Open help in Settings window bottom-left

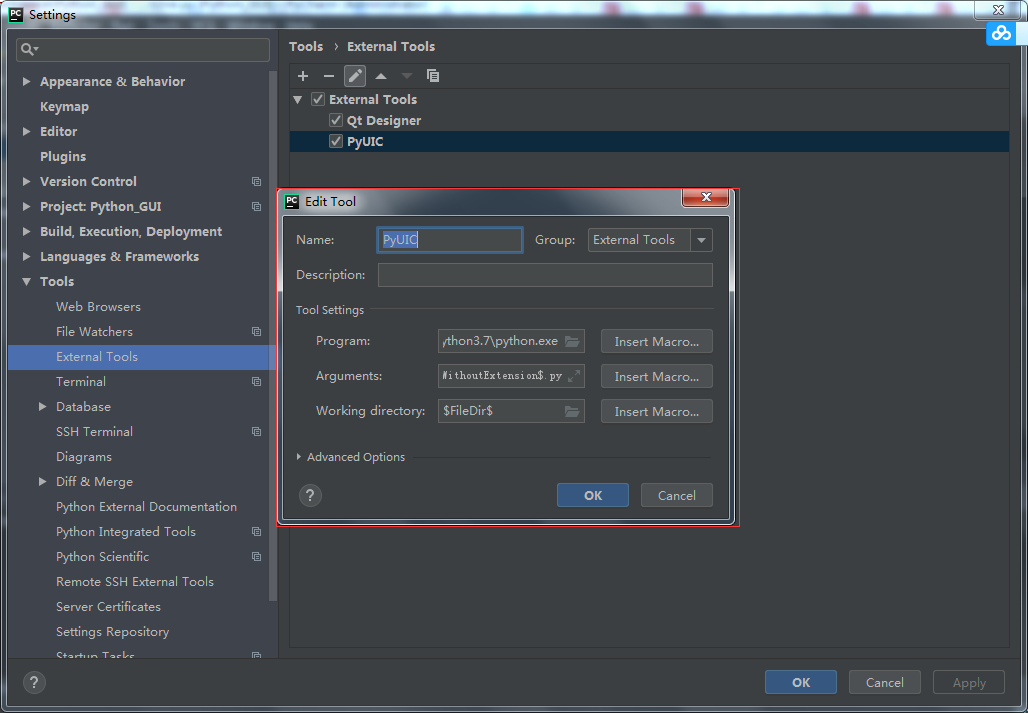[34, 682]
